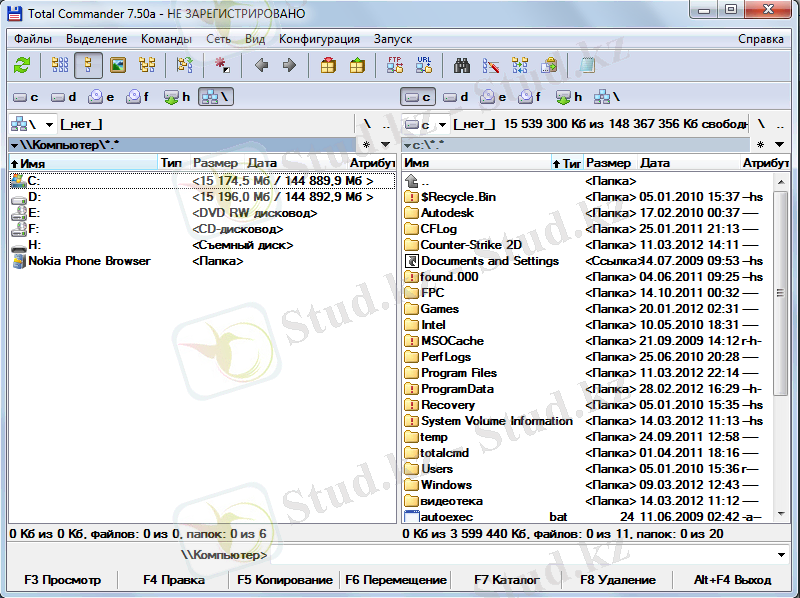This screenshot has height=598, width=800.
Task: Toggle the Brief view mode button
Action: (60, 66)
